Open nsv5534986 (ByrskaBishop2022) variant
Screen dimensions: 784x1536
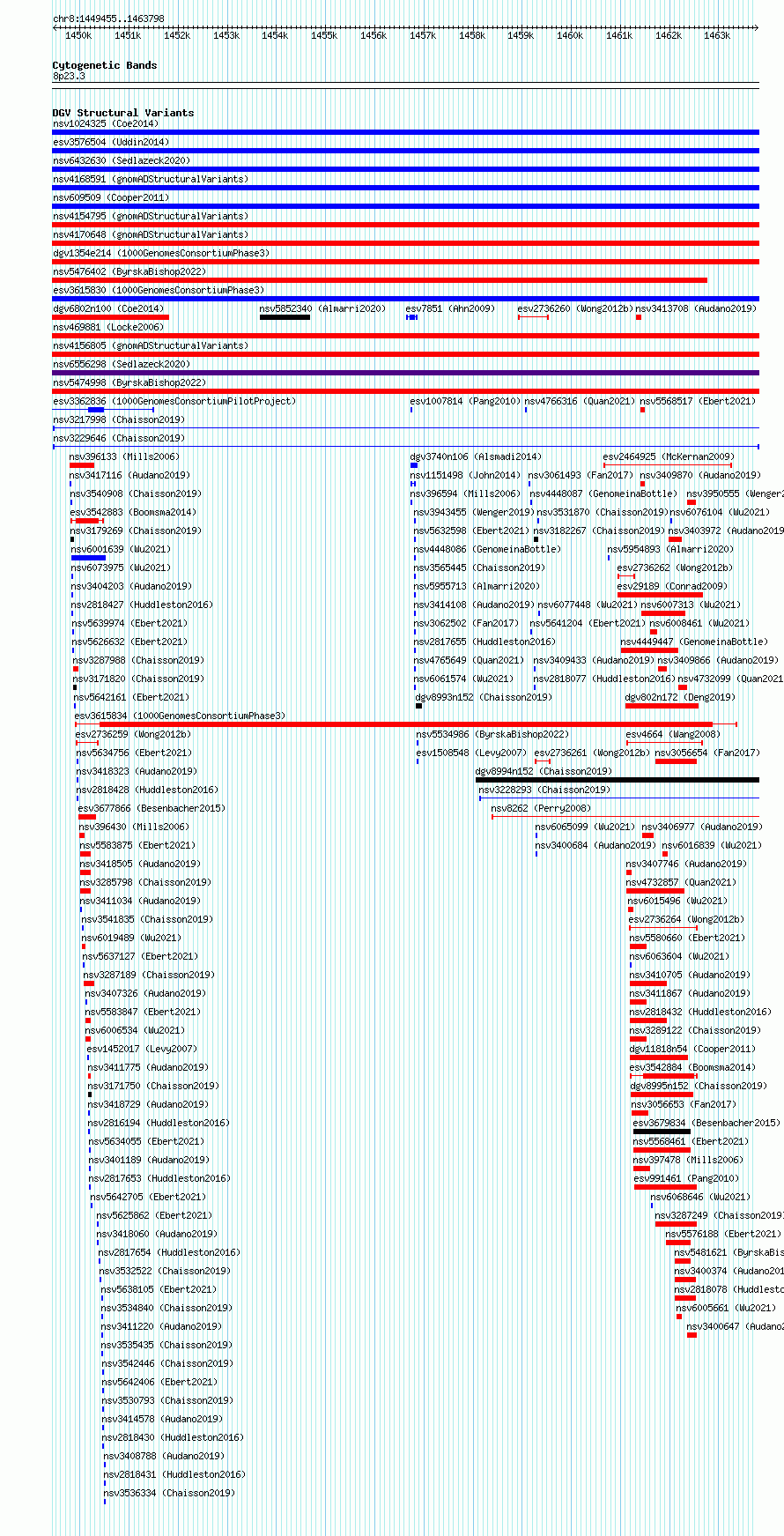tap(492, 734)
